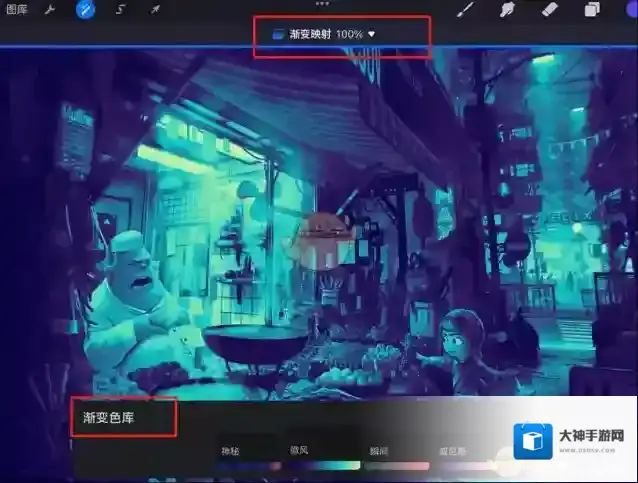638x483 pixels.
Task: Select the Eraser tool
Action: [x=550, y=9]
